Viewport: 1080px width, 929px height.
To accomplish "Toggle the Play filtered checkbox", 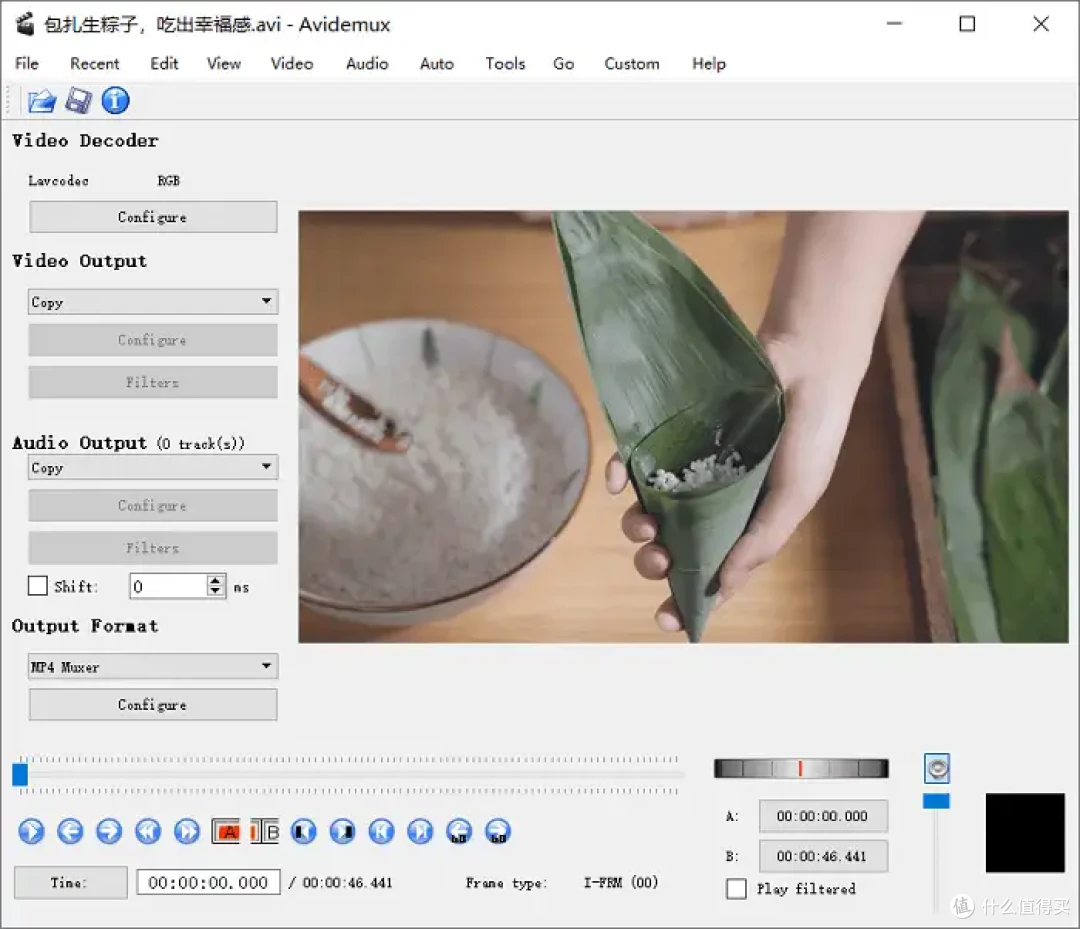I will (736, 888).
